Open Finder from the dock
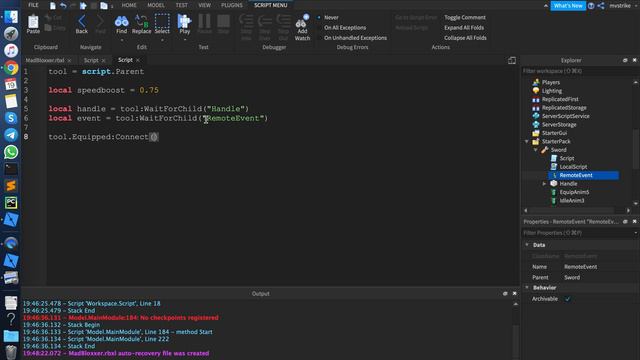Image resolution: width=640 pixels, height=360 pixels. coord(11,17)
